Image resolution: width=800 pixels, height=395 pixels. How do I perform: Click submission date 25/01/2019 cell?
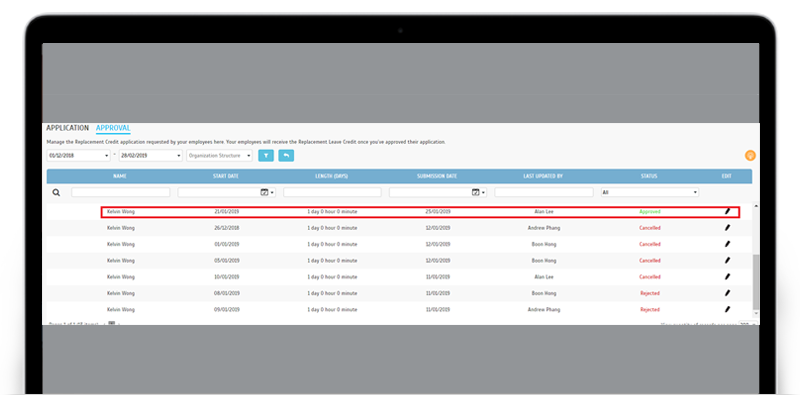point(438,211)
